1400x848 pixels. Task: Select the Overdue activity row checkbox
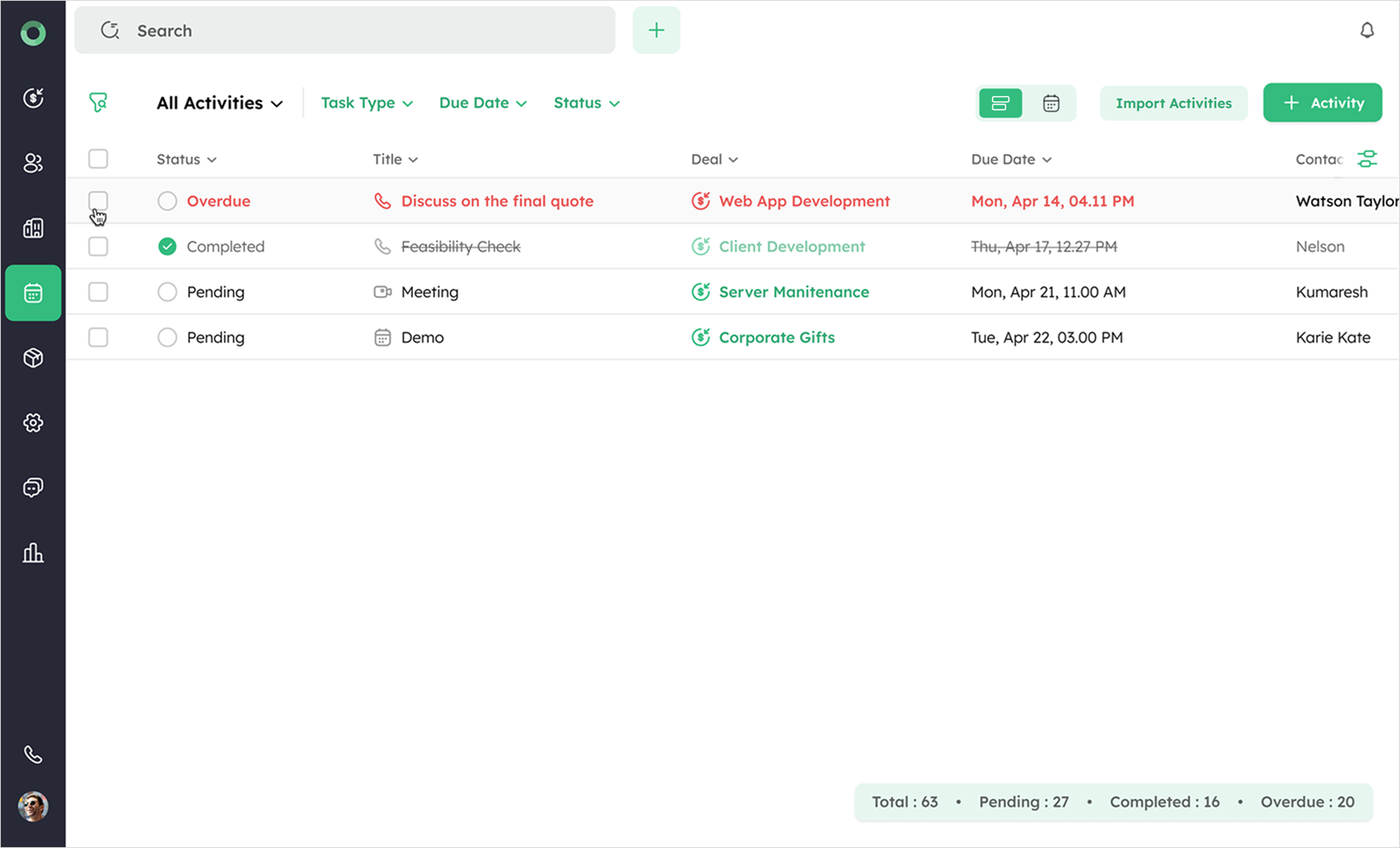pyautogui.click(x=98, y=201)
